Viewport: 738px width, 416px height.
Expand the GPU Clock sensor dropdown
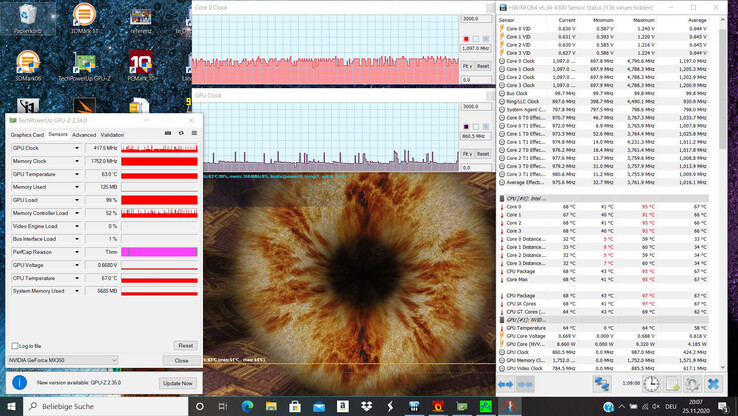[77, 148]
